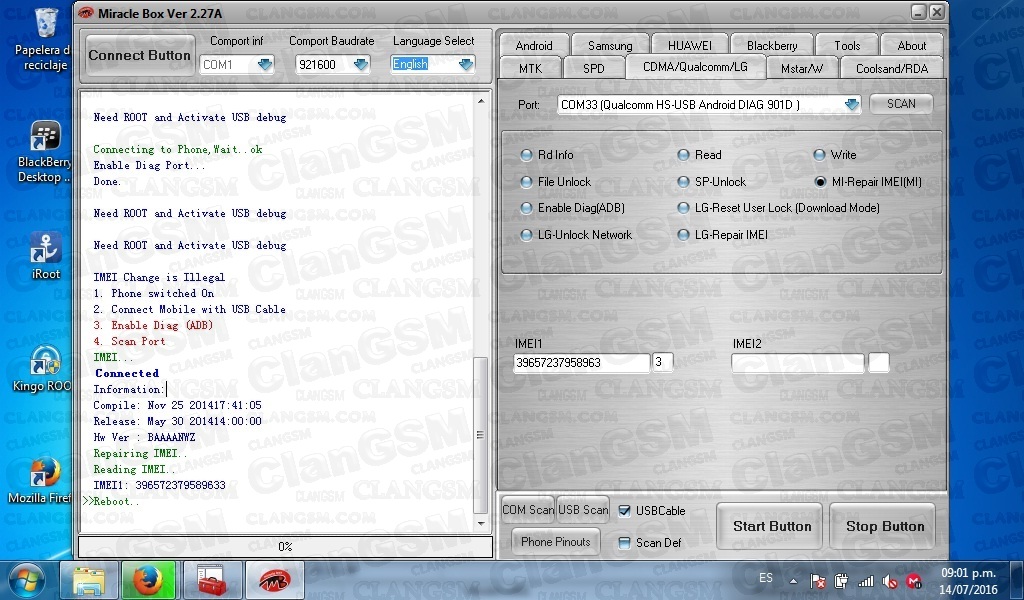
Task: Switch to the MTK tab
Action: [x=530, y=69]
